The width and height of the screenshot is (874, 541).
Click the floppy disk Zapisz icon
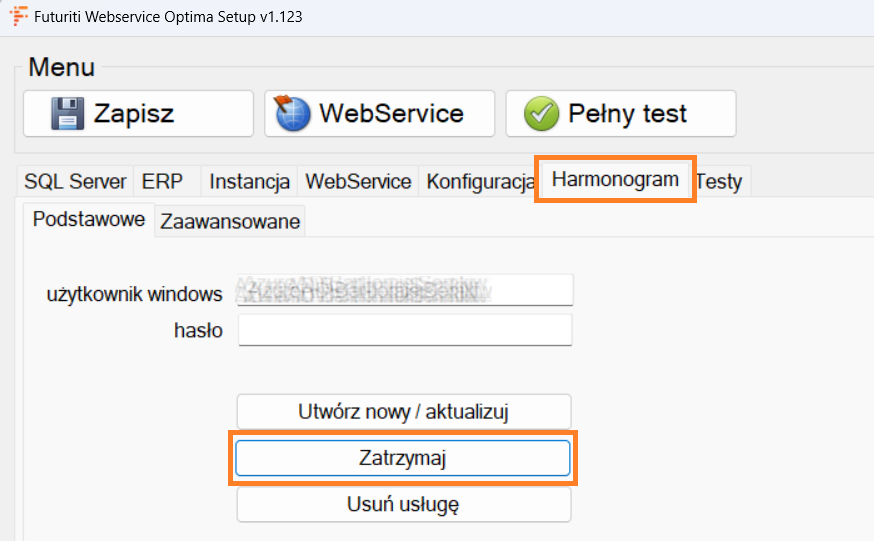click(68, 113)
